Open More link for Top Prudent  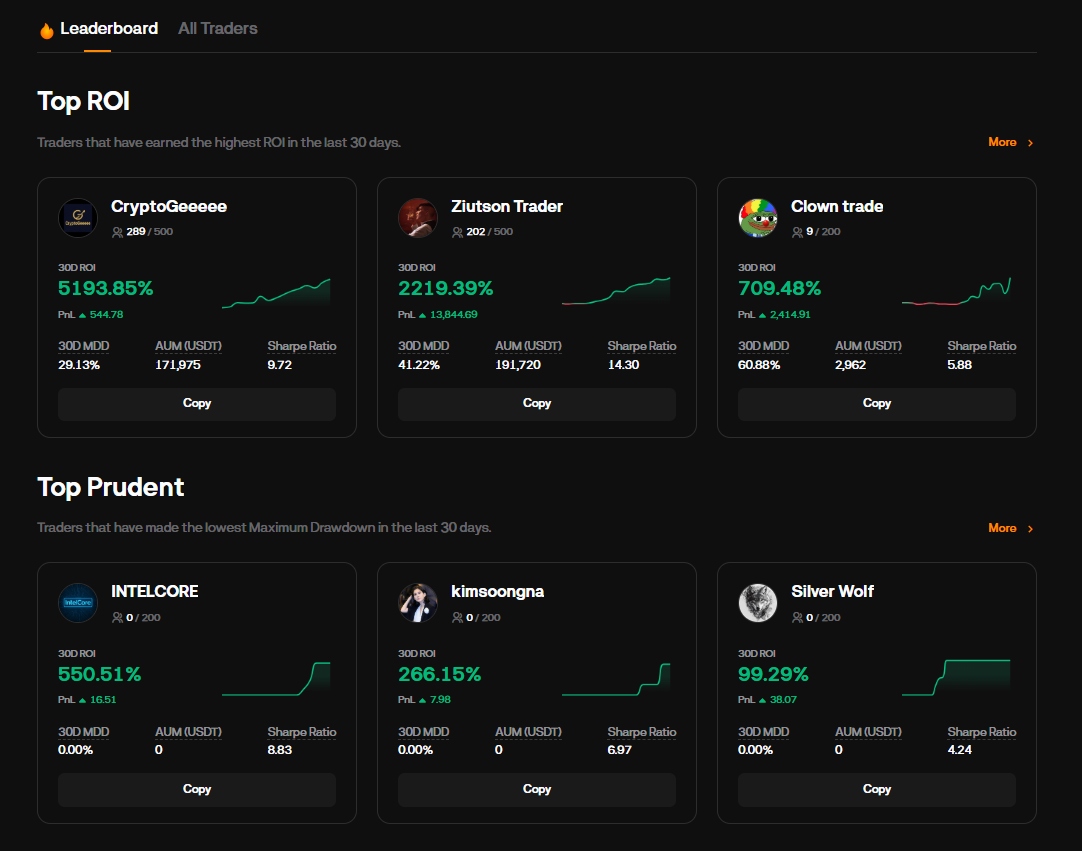point(1002,528)
